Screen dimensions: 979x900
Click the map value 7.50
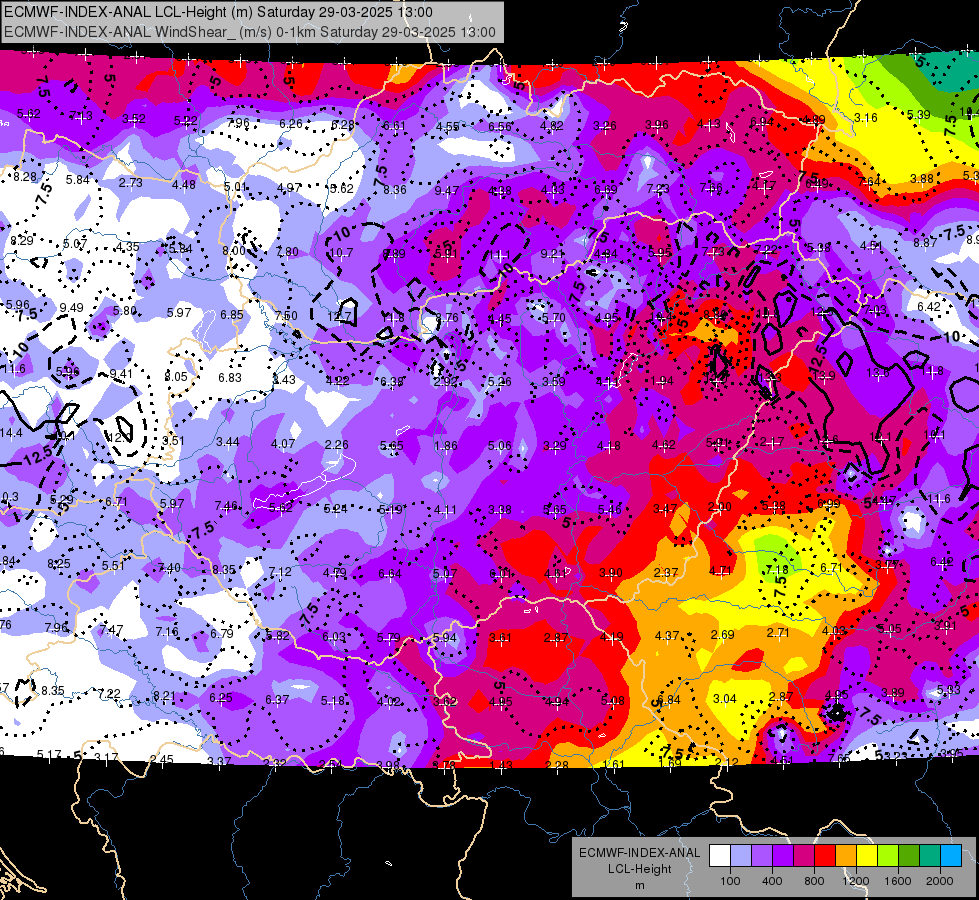[x=286, y=315]
